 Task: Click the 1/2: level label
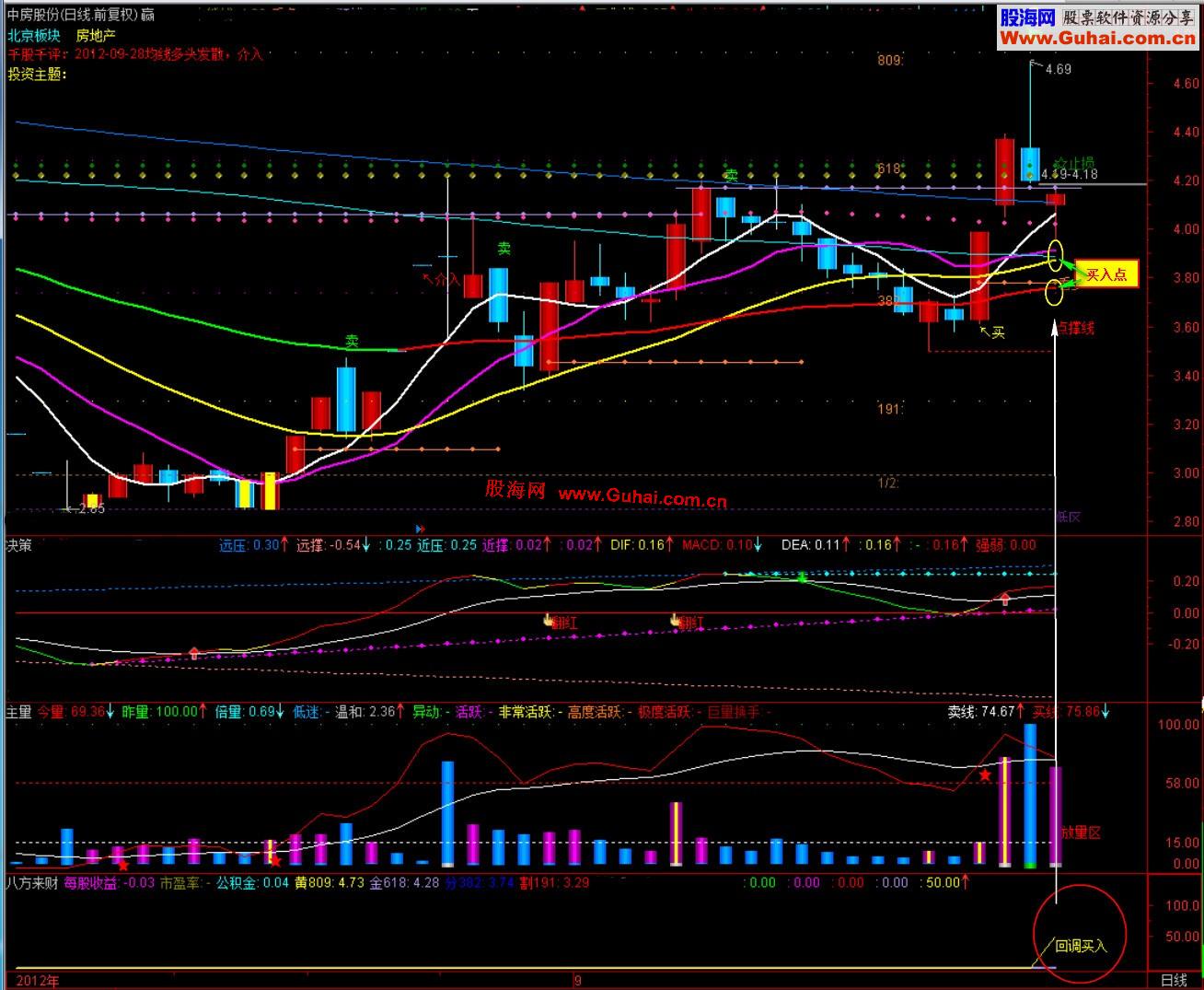pos(888,483)
